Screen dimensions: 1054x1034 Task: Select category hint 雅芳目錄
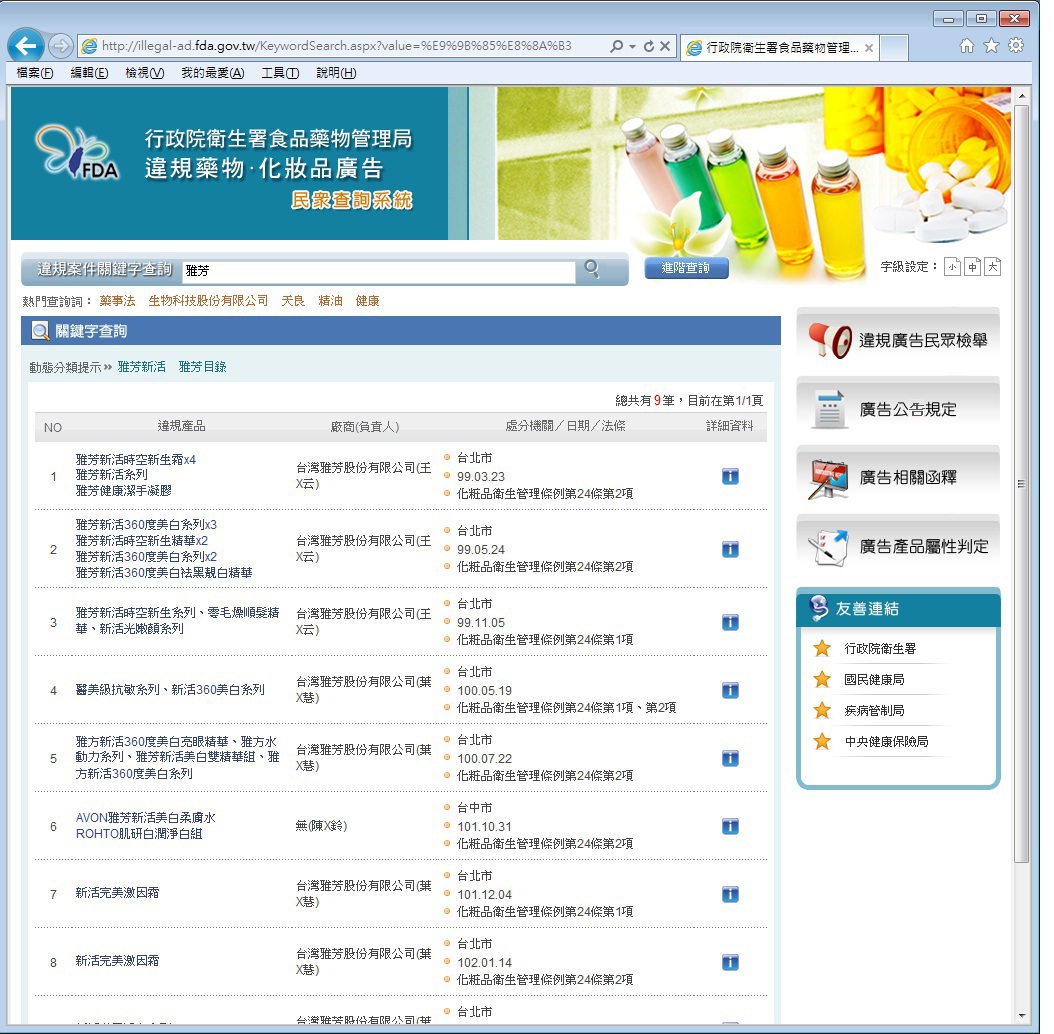[202, 366]
